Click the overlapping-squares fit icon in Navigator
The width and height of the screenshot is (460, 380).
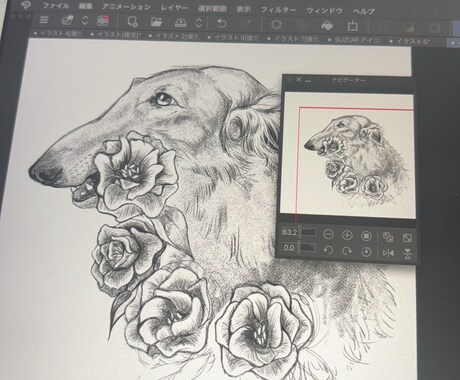point(388,237)
